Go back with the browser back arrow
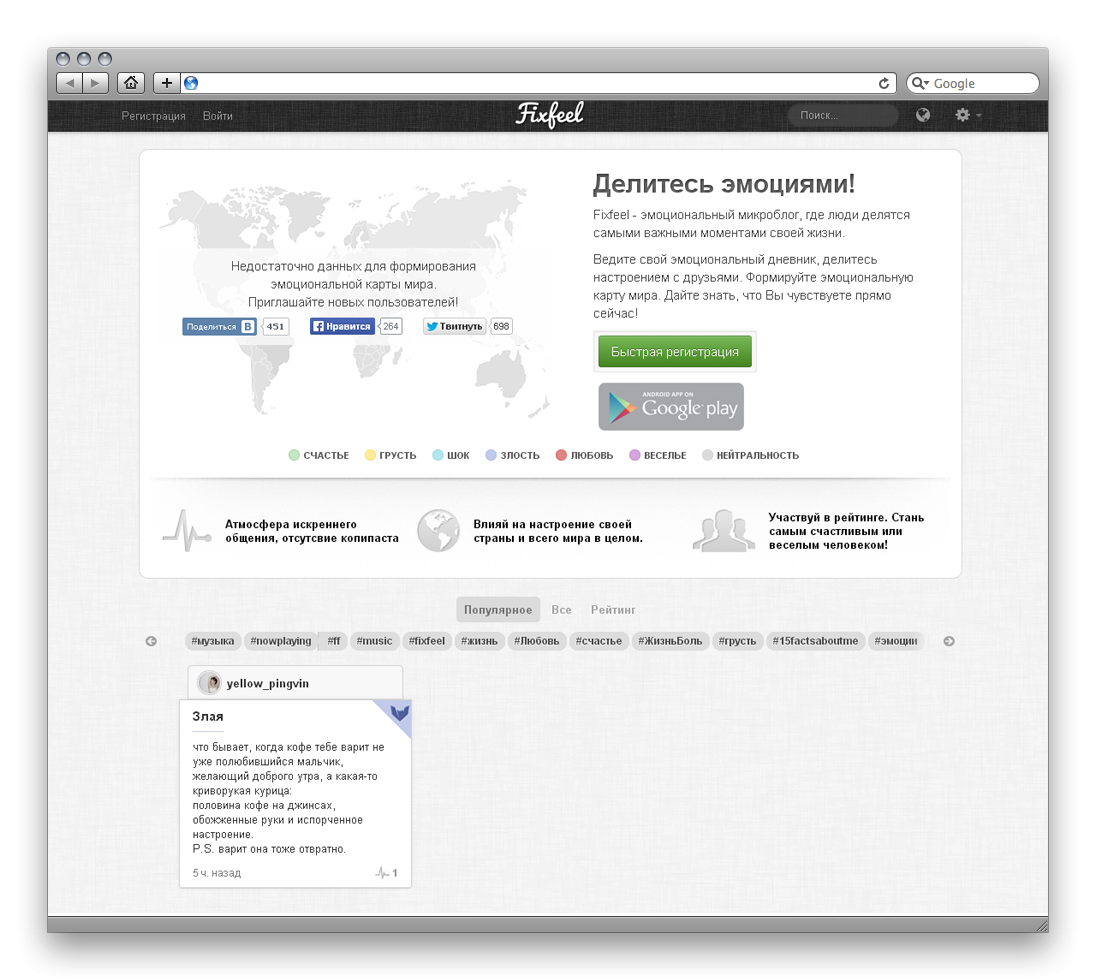Image resolution: width=1096 pixels, height=980 pixels. point(69,83)
